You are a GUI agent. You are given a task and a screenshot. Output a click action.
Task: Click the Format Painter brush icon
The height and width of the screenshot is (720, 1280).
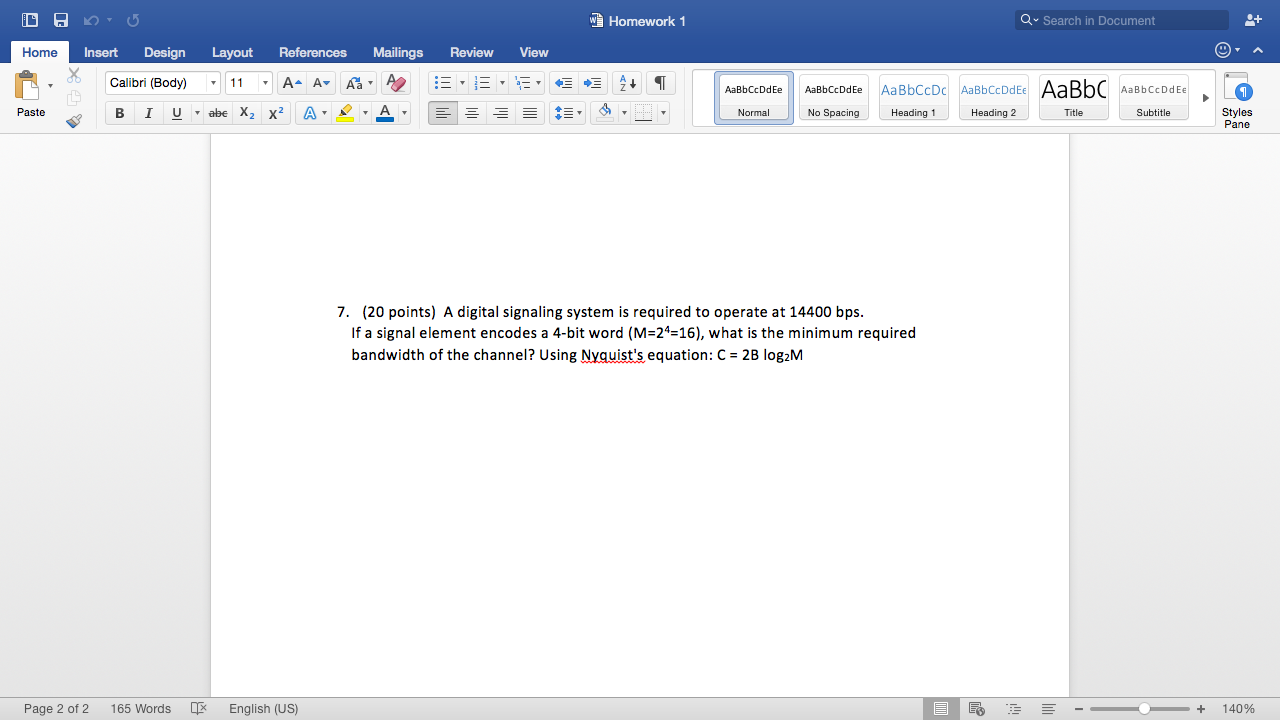[x=74, y=121]
